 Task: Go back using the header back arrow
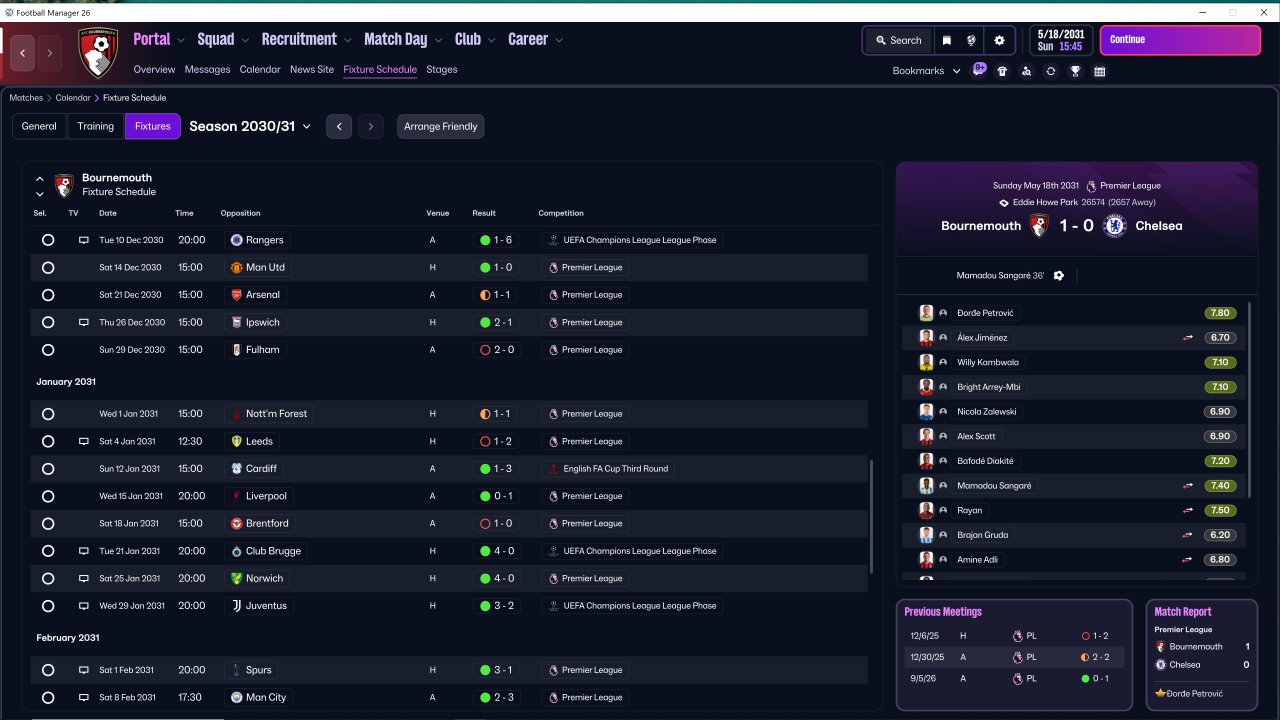(x=24, y=53)
